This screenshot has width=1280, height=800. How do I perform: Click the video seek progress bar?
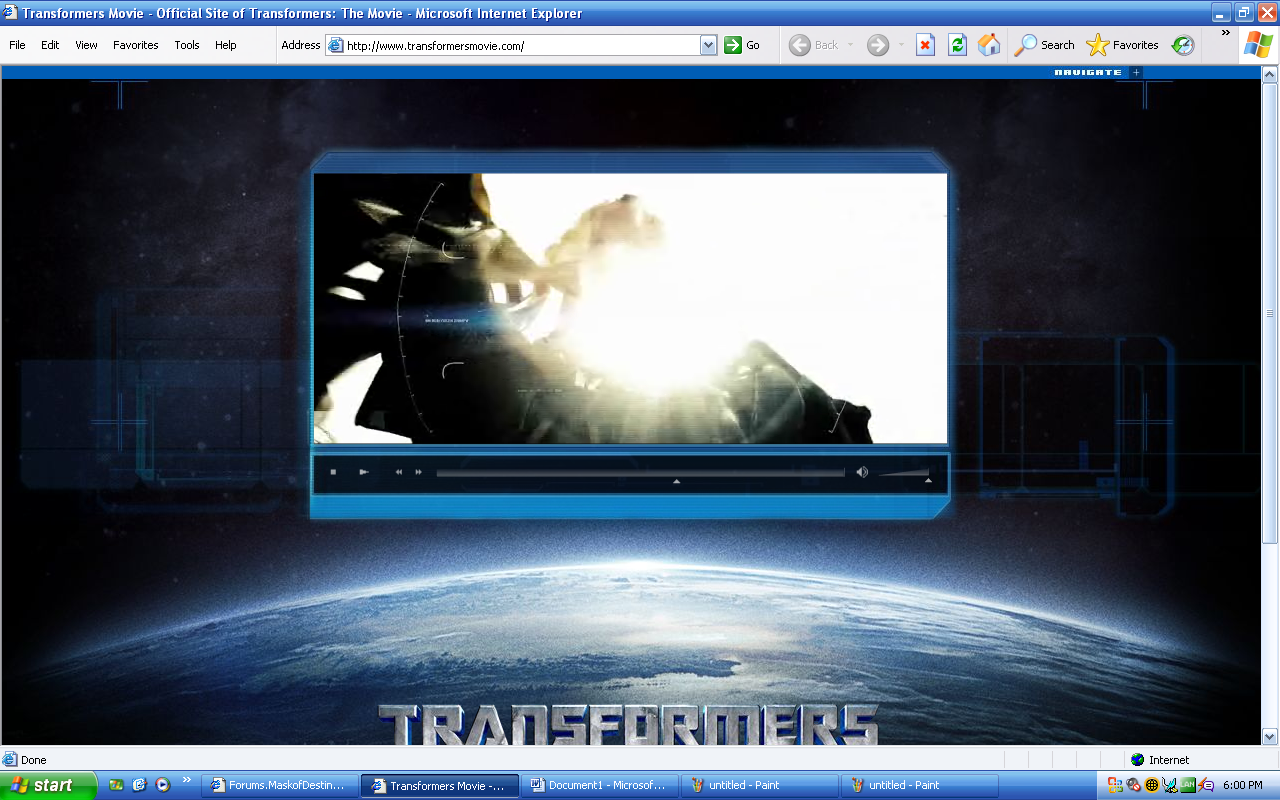(x=640, y=473)
